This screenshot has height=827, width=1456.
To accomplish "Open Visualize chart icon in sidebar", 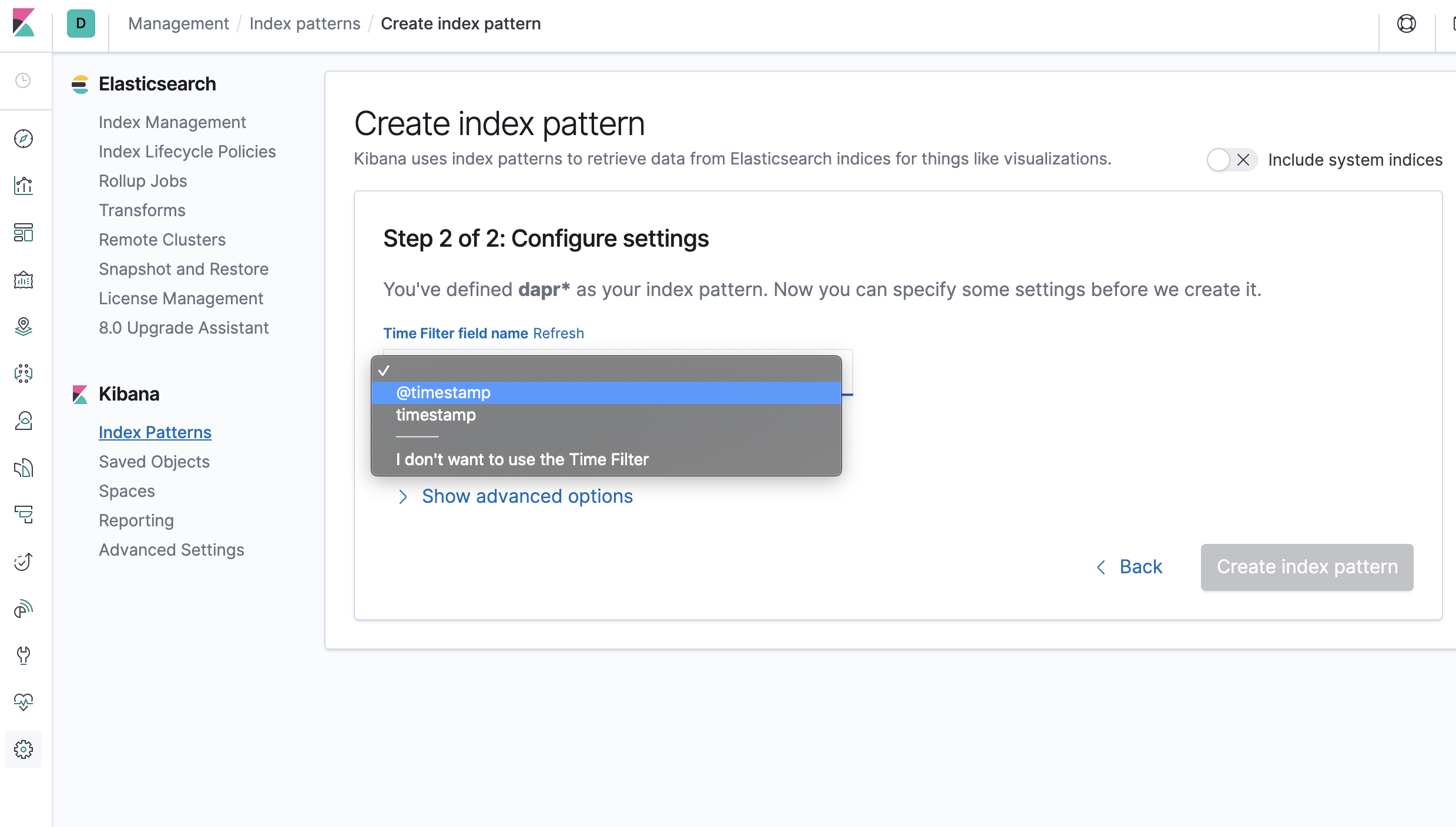I will tap(24, 186).
